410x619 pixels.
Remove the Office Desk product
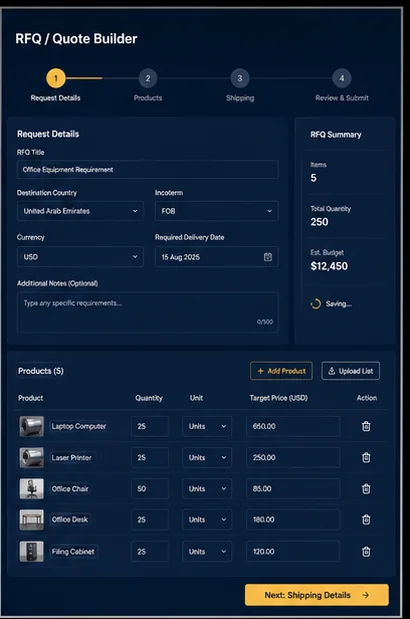(366, 520)
